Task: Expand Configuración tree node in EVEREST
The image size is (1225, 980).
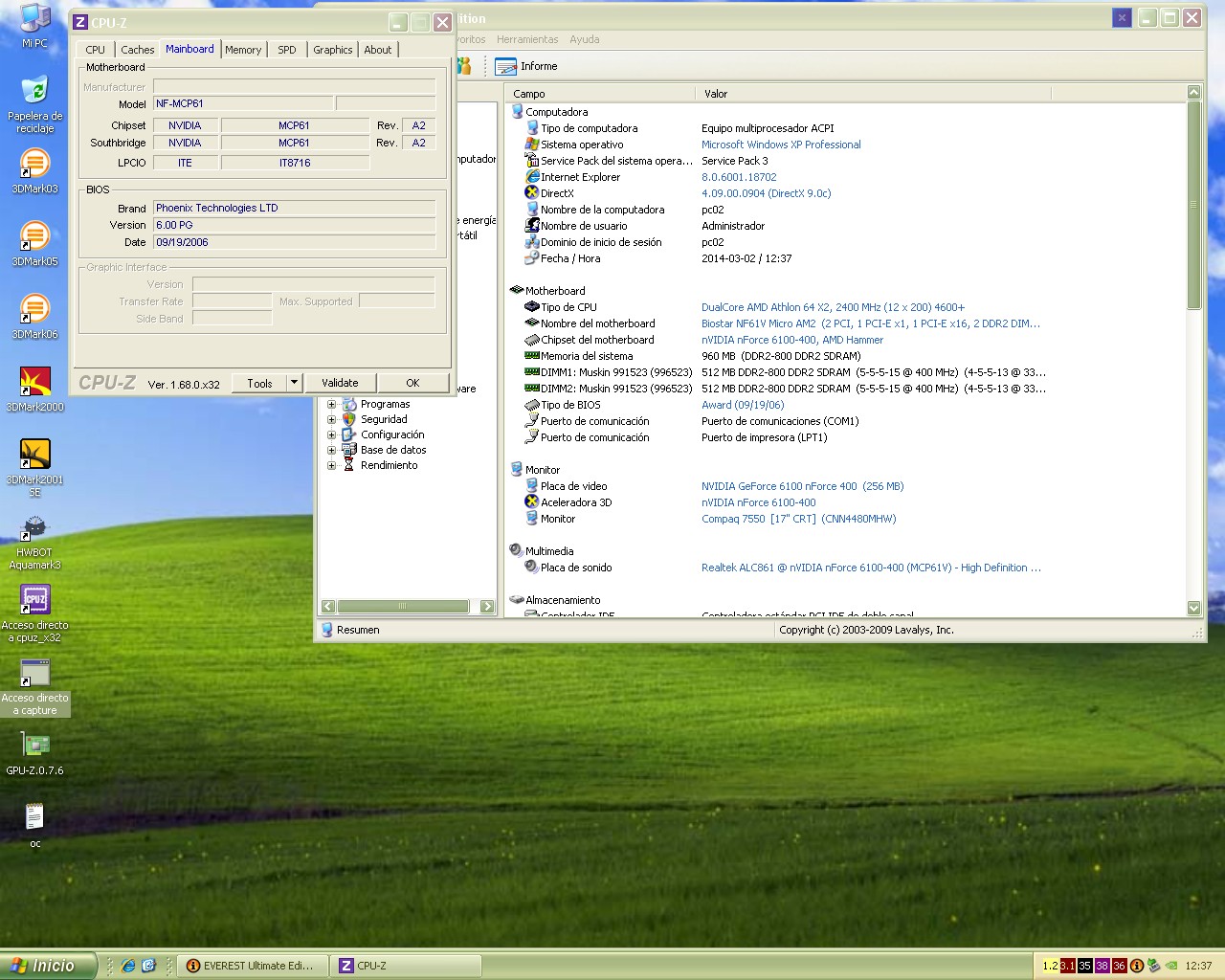Action: [x=332, y=434]
